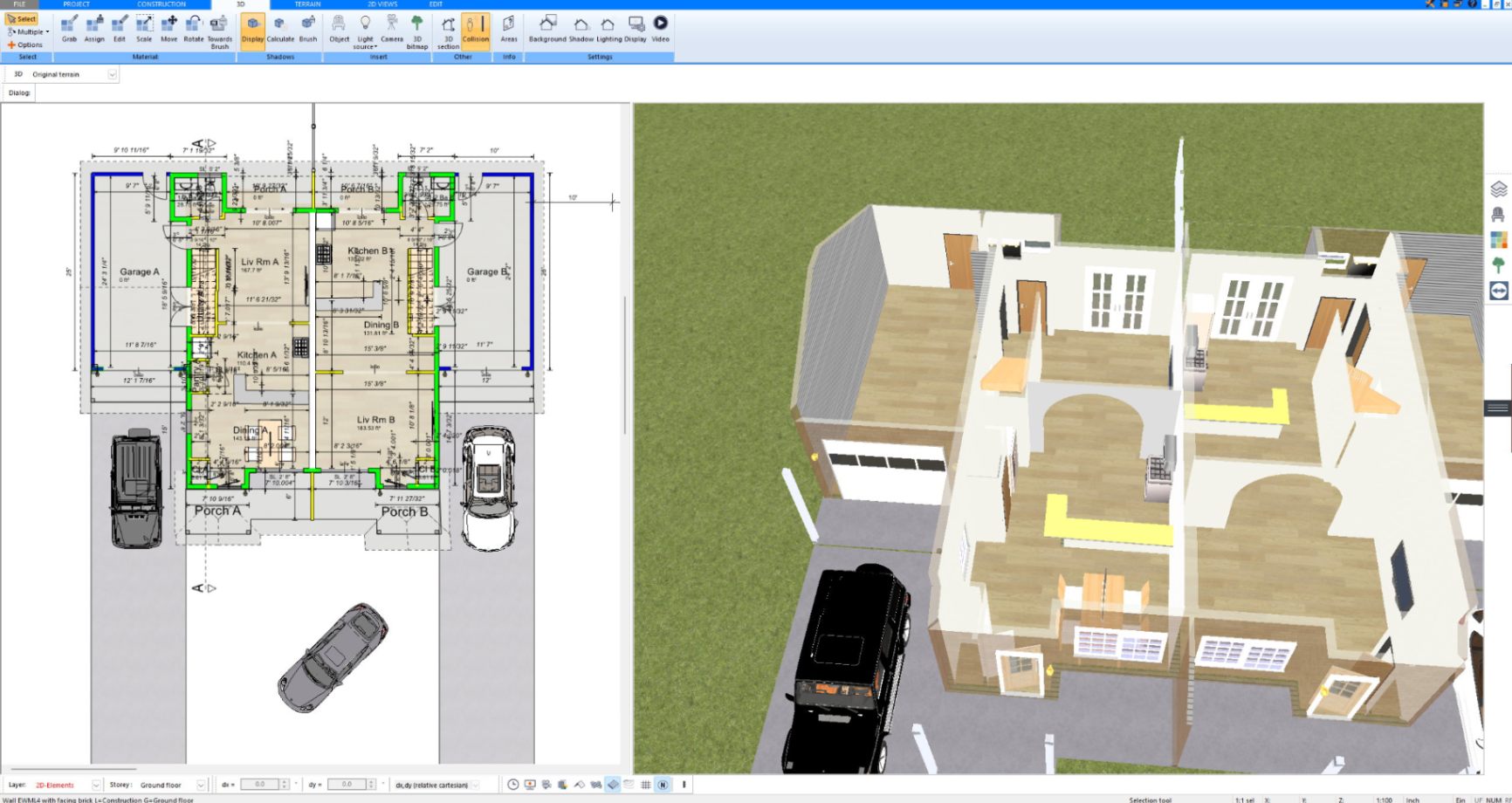Switch to the CONSTRUCTION ribbon tab
The image size is (1512, 803).
coord(162,4)
